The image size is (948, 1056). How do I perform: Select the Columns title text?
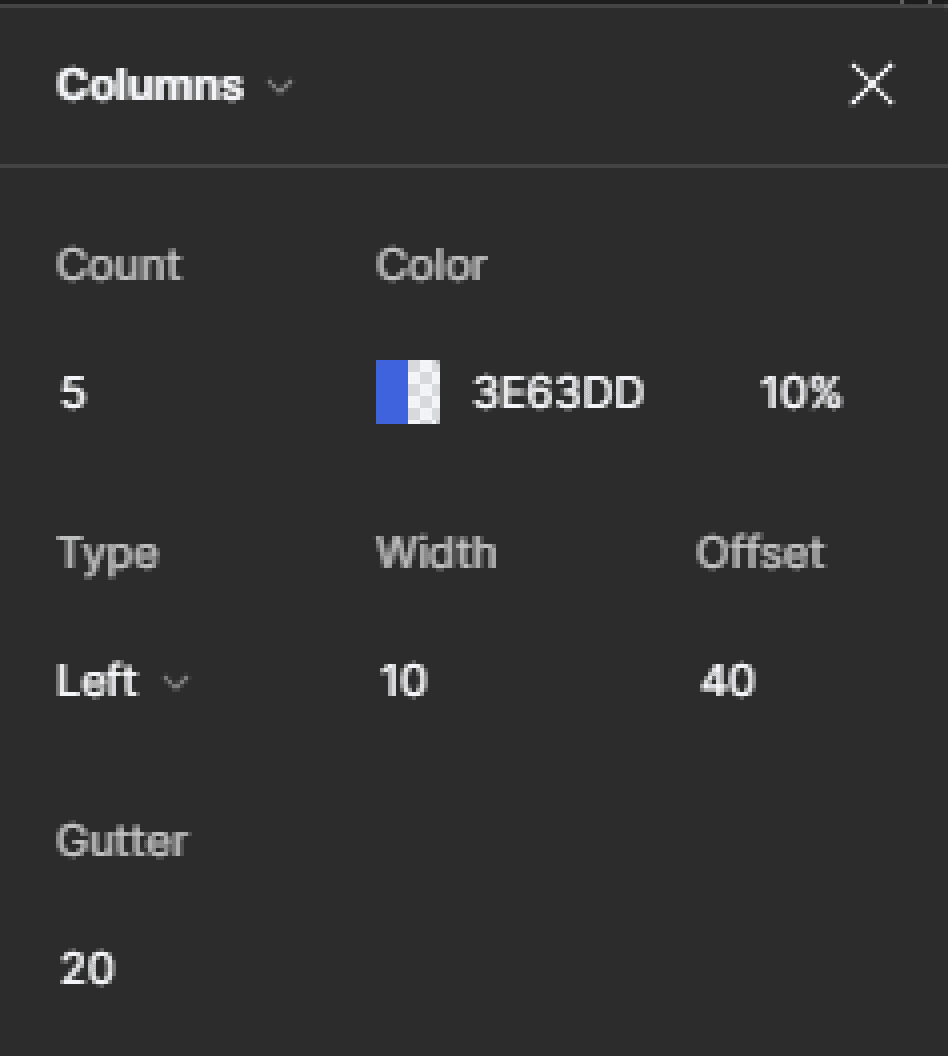[x=149, y=86]
